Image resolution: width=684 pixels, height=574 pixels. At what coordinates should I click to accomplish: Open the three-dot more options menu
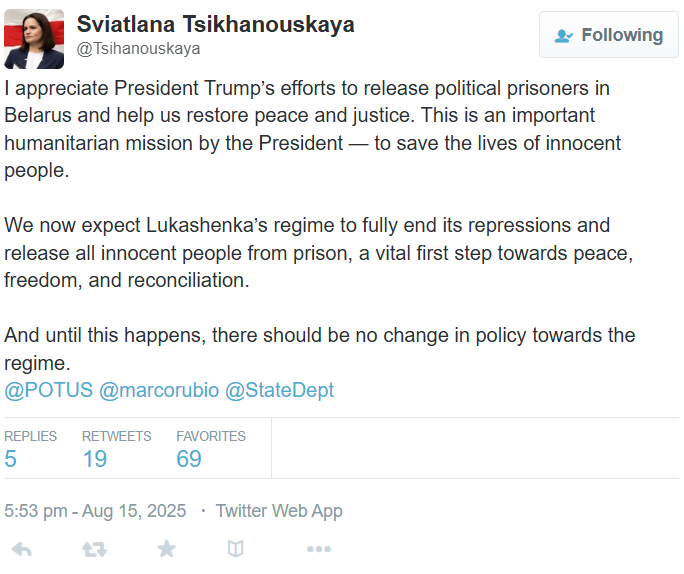tap(319, 549)
